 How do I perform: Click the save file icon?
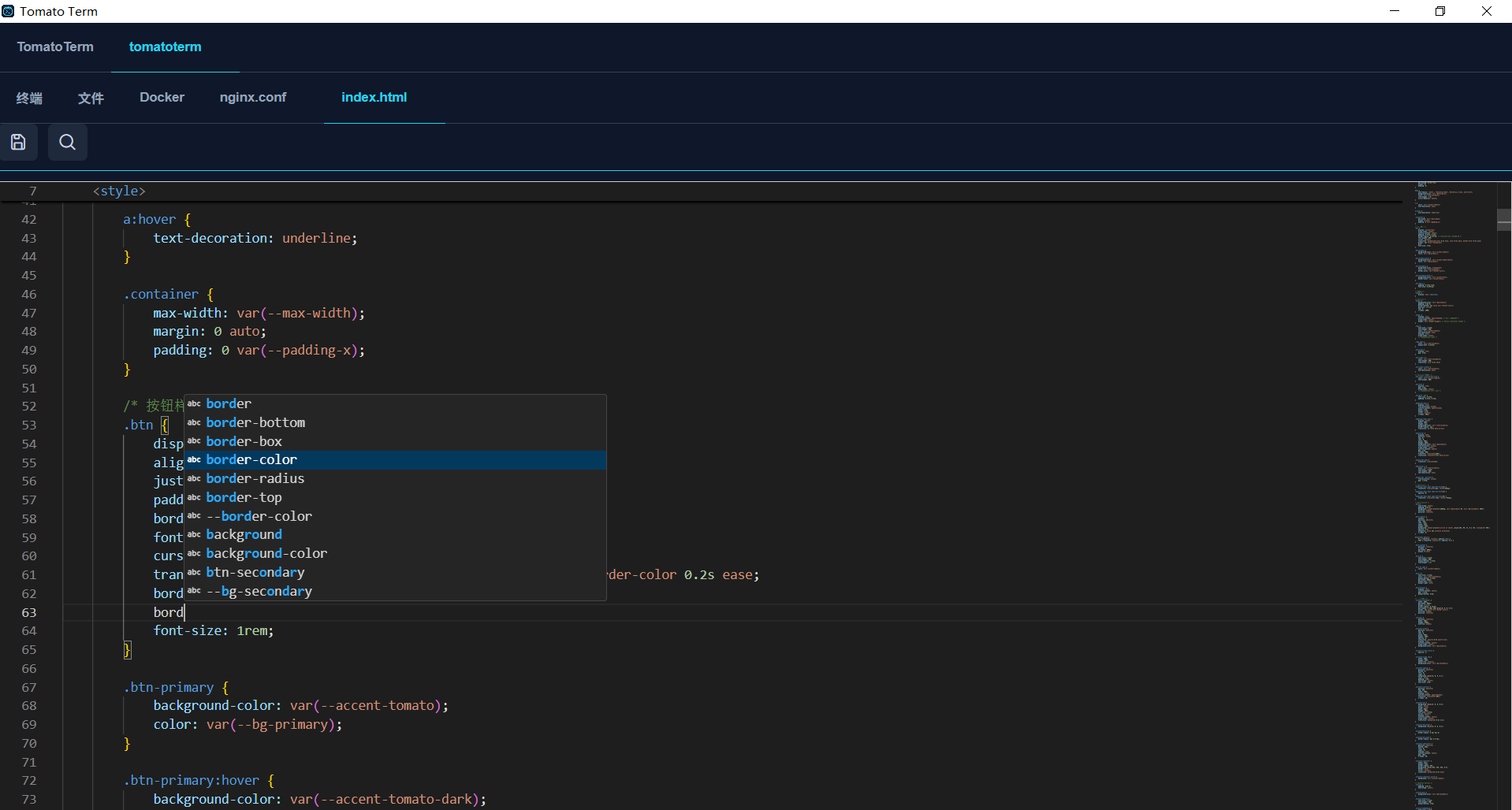tap(18, 142)
